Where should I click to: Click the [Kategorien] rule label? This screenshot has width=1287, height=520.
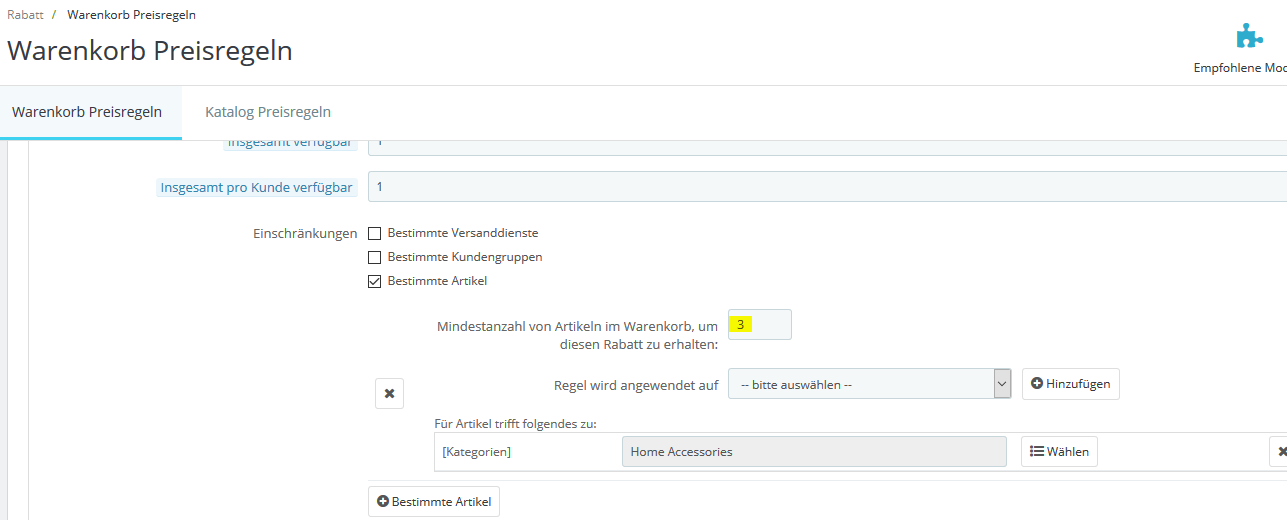click(477, 452)
